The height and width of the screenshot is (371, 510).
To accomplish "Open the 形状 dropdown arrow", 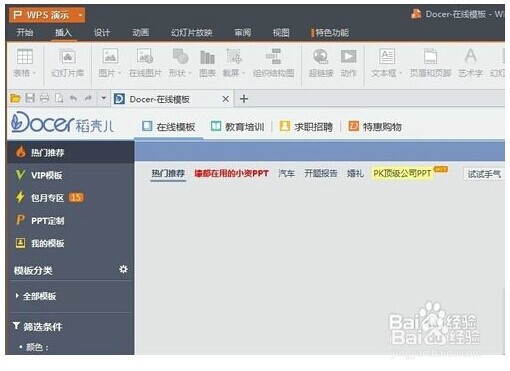I will (190, 73).
